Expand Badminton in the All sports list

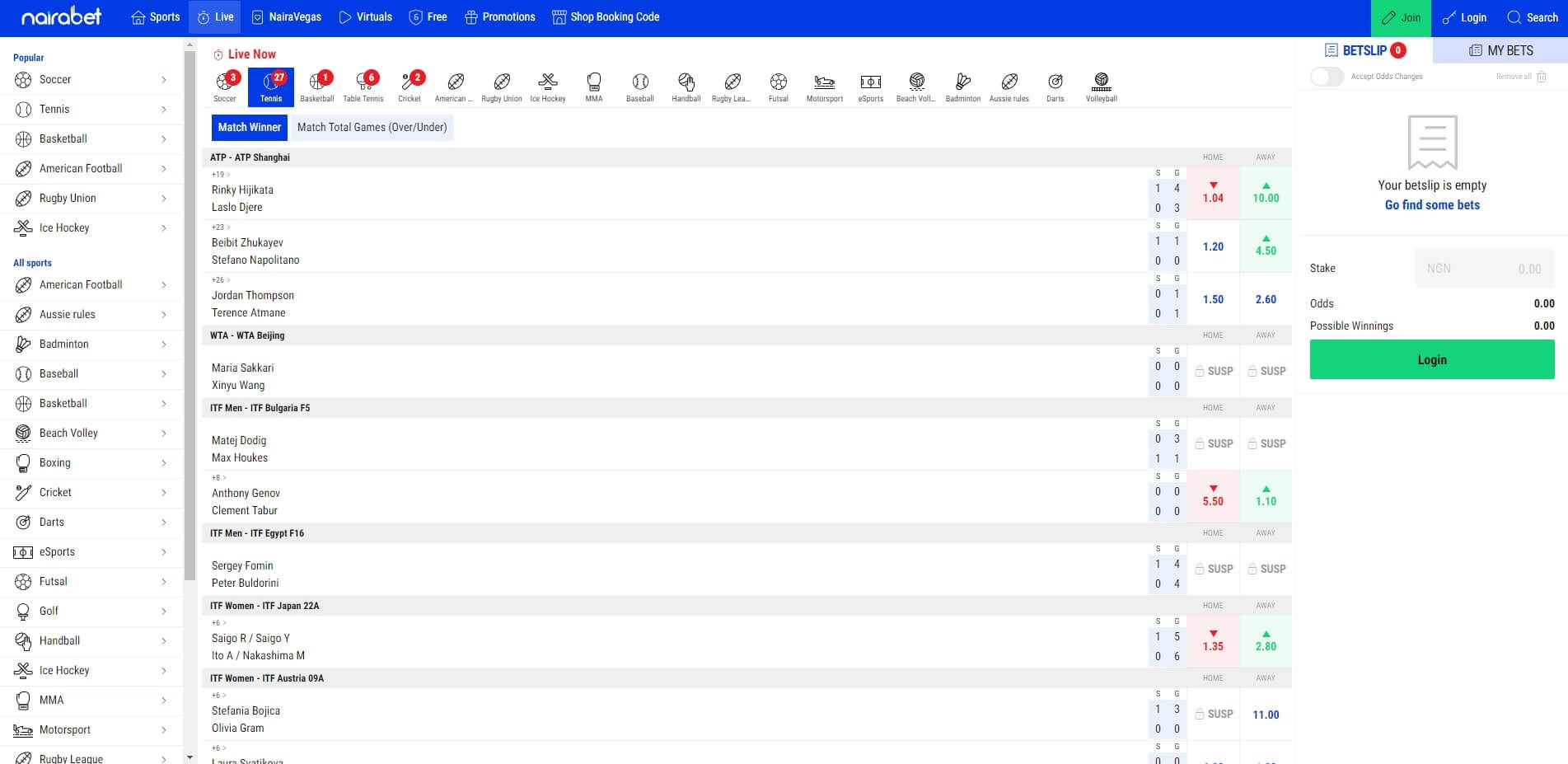[x=91, y=344]
